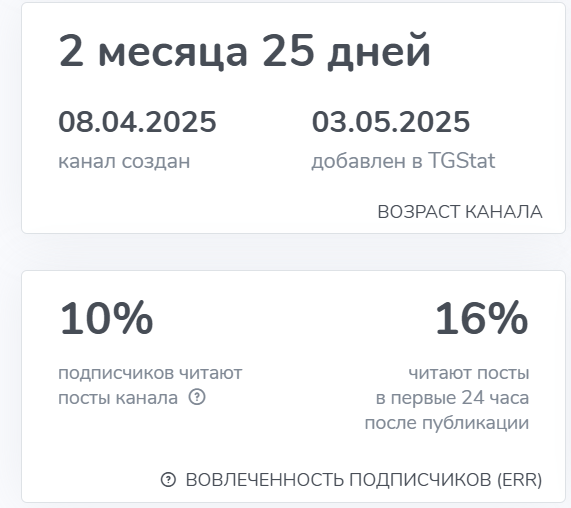Click the 'добавлен в TGStat' label

tap(403, 161)
